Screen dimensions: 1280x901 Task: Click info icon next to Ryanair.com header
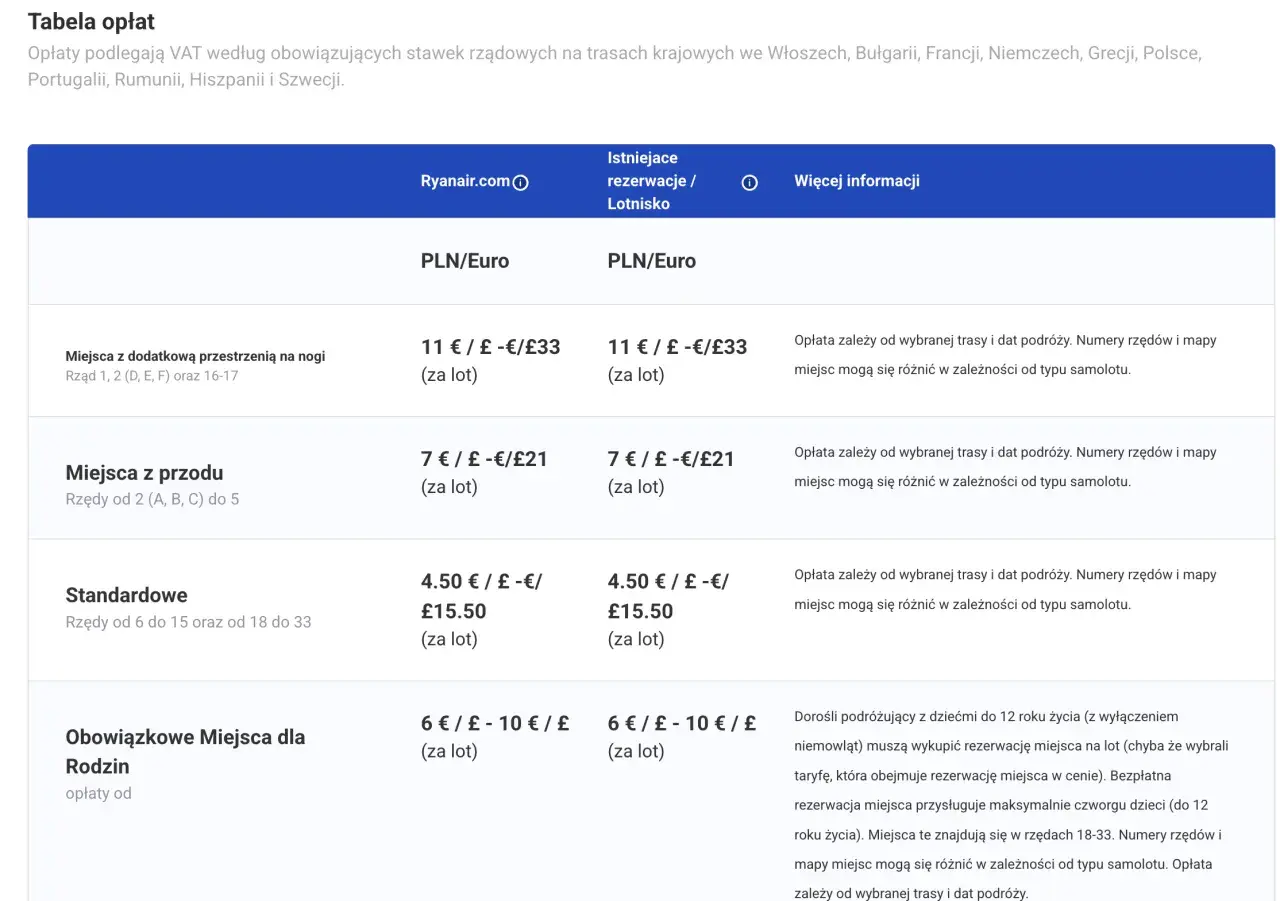(x=520, y=182)
